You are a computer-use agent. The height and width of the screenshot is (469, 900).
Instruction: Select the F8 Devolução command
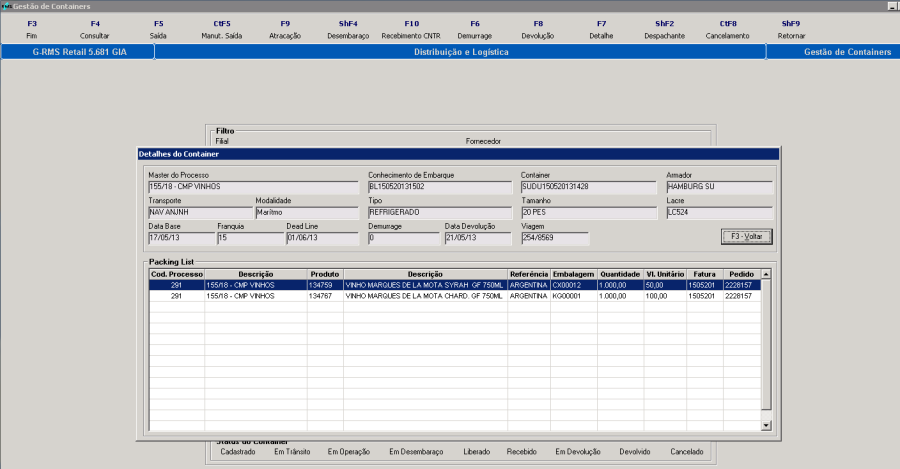538,29
